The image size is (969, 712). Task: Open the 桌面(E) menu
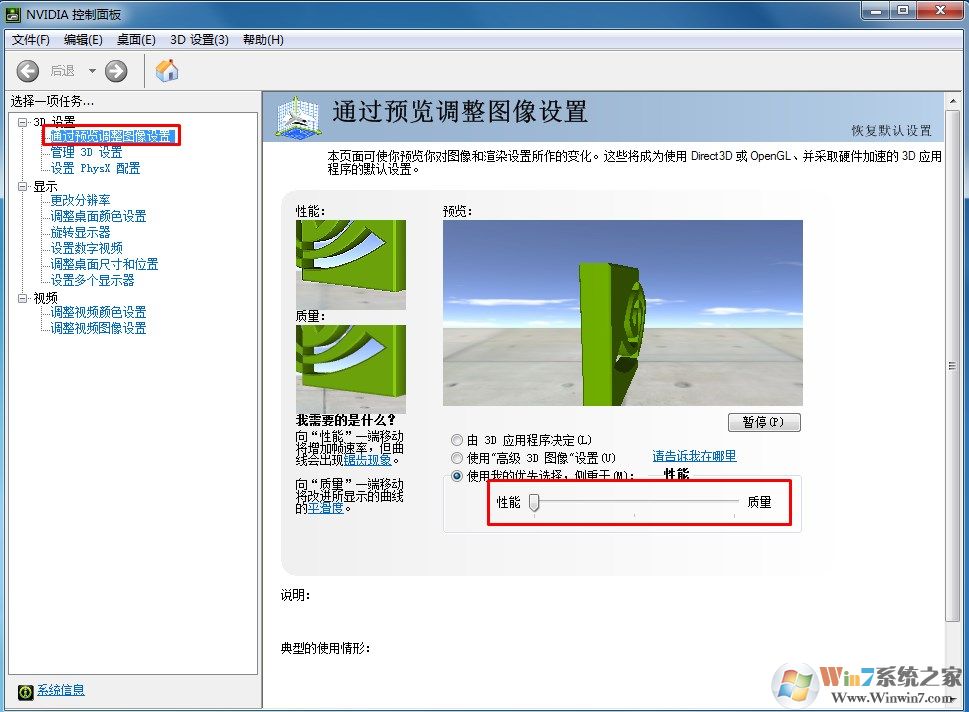point(136,40)
